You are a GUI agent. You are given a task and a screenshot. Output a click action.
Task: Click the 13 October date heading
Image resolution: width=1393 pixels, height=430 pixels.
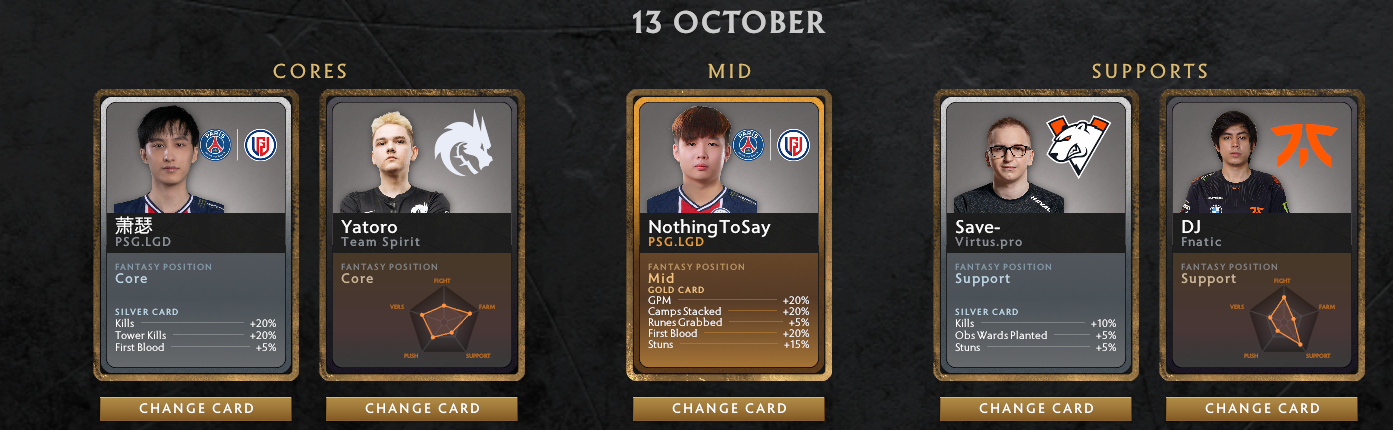pos(729,22)
